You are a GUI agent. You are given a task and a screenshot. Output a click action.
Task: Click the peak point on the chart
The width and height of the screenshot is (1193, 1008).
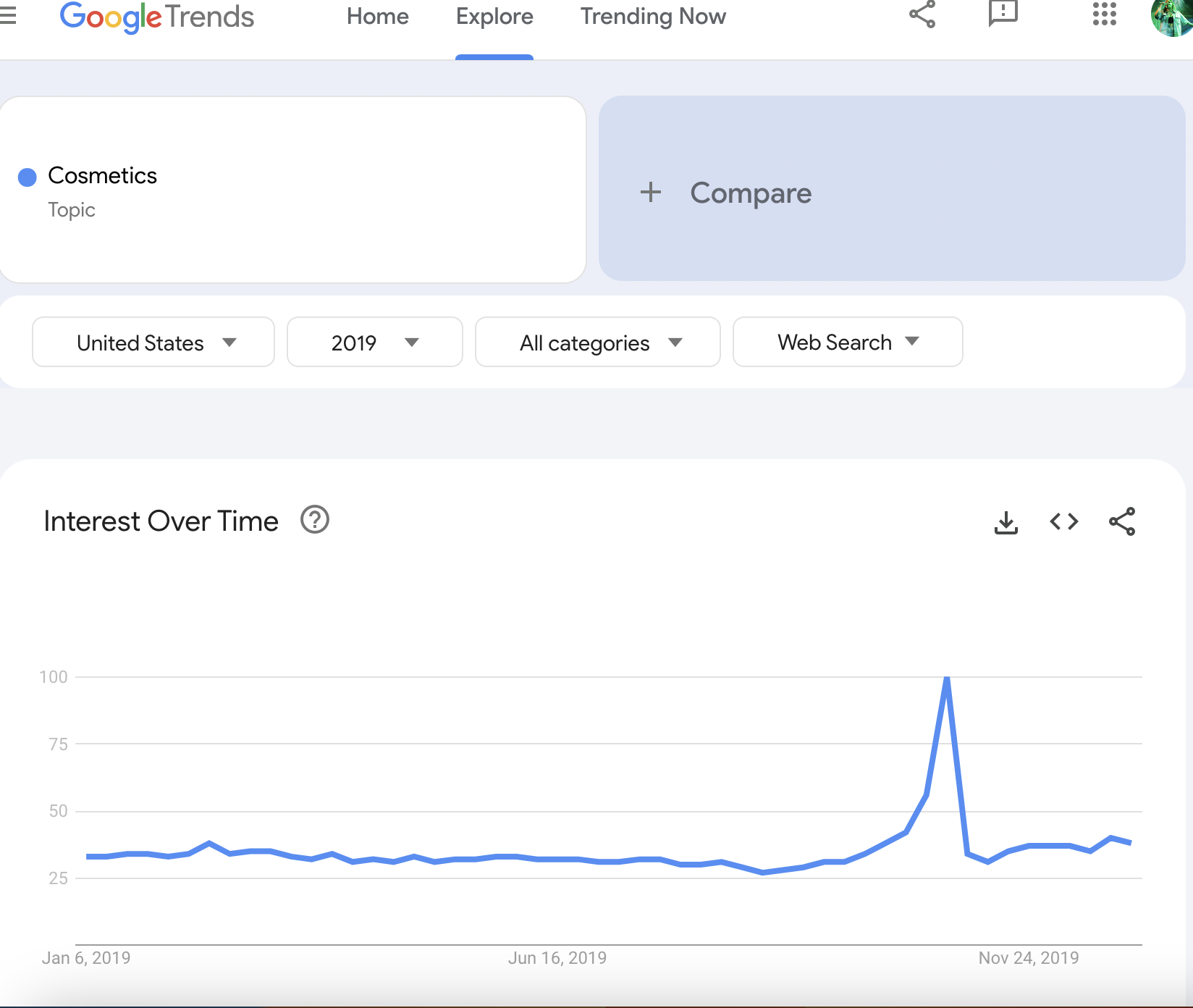pyautogui.click(x=947, y=678)
